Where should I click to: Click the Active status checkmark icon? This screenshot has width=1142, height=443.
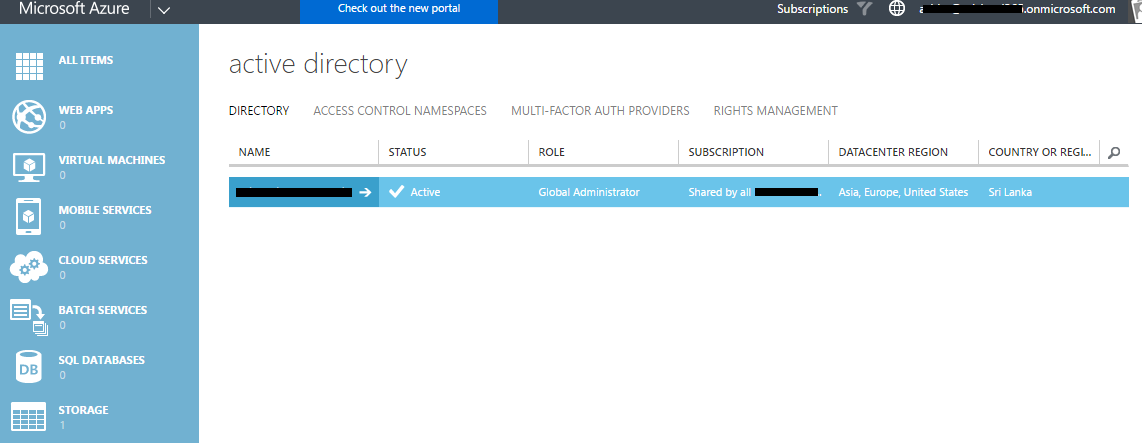pos(396,192)
